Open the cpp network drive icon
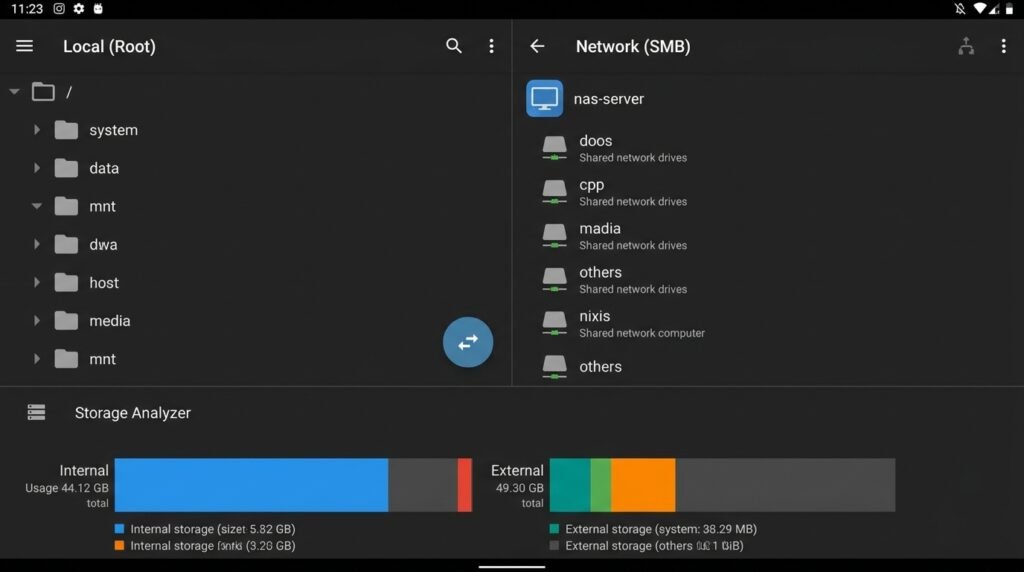 pyautogui.click(x=554, y=192)
